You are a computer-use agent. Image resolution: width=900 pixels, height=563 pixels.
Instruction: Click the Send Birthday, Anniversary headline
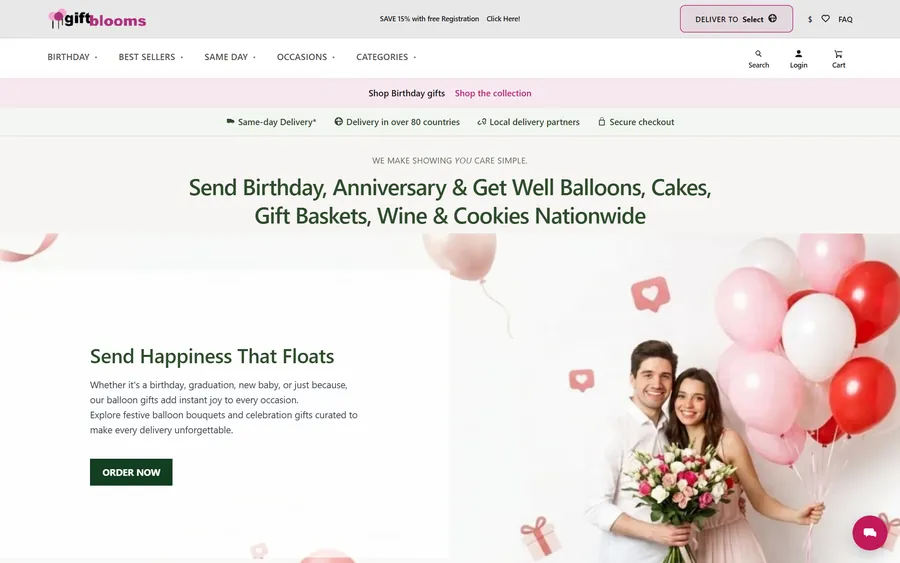[450, 202]
